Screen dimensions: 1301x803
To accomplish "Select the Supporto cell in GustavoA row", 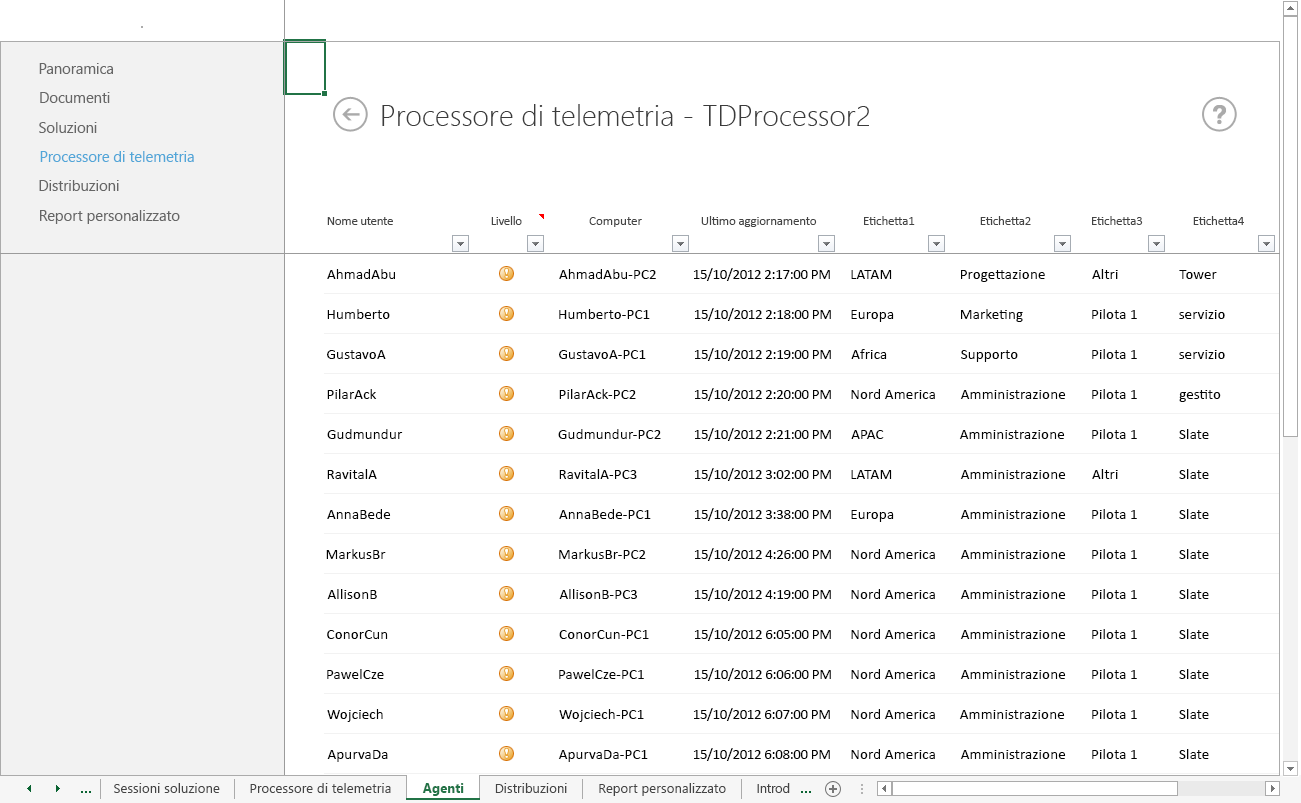I will (x=989, y=354).
